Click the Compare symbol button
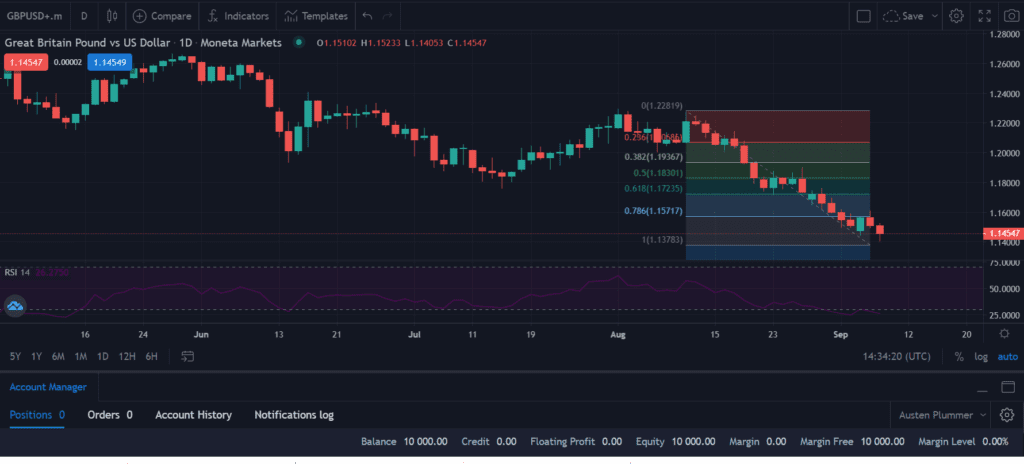The width and height of the screenshot is (1024, 464). click(162, 16)
